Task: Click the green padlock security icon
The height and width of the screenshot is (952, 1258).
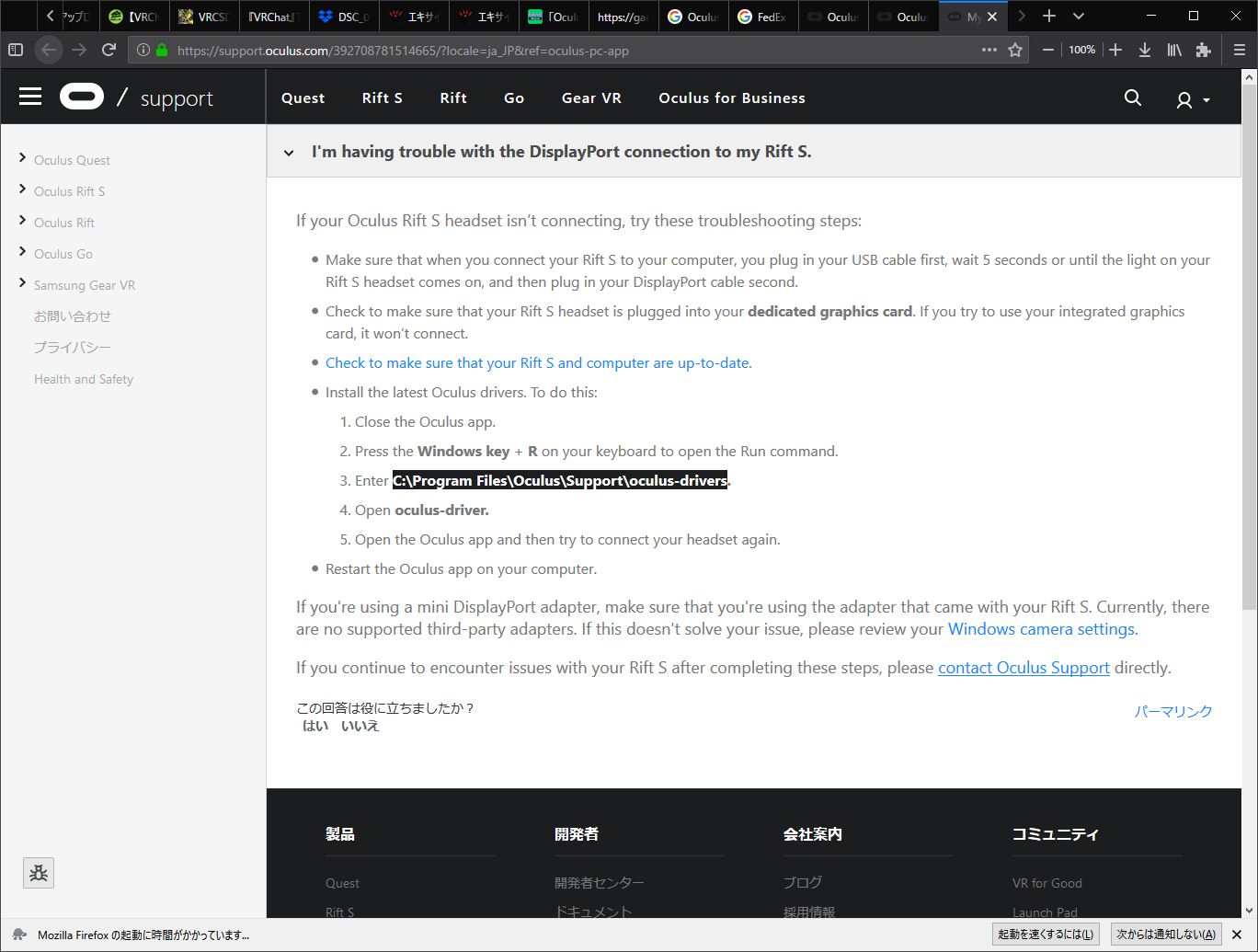Action: pyautogui.click(x=162, y=51)
